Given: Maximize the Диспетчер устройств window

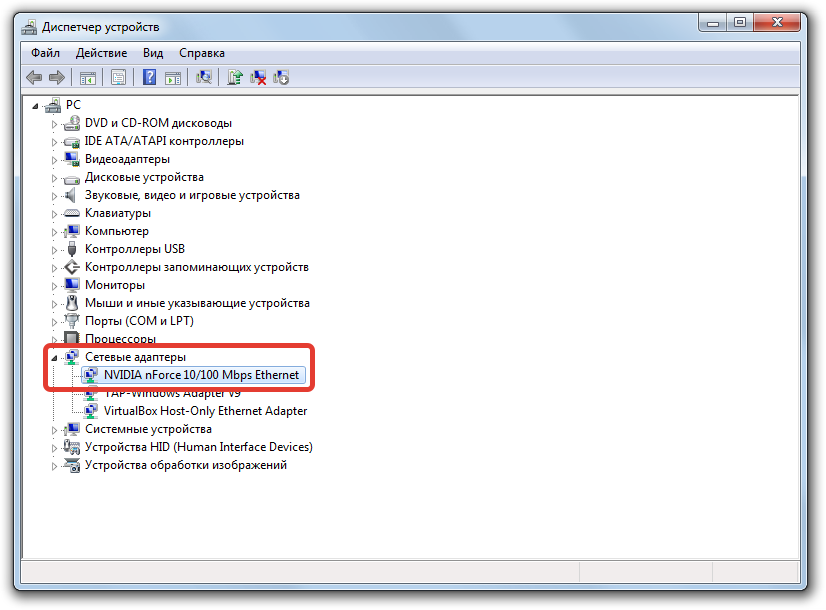Looking at the screenshot, I should coord(740,23).
